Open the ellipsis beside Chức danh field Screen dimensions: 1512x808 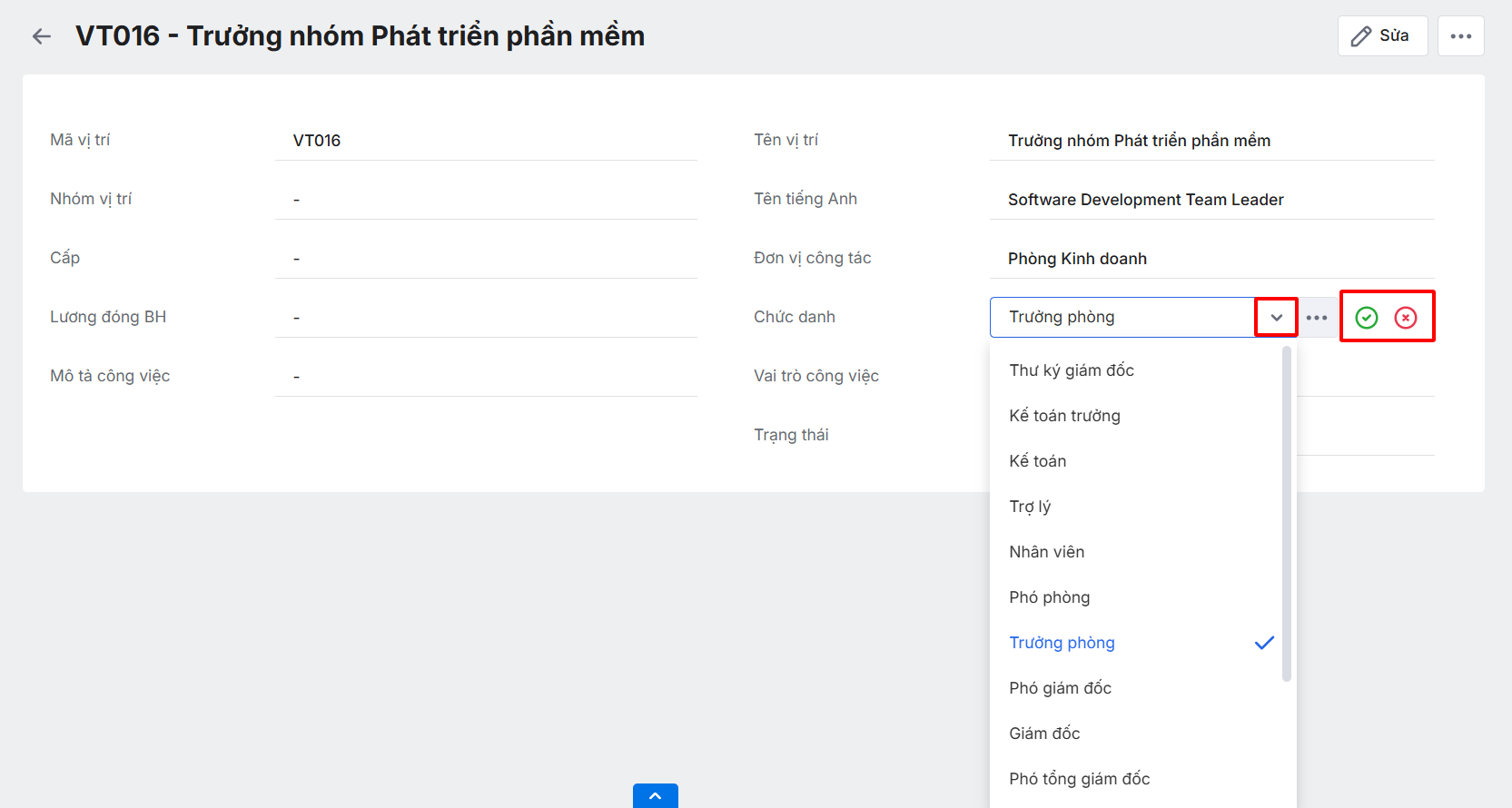point(1317,318)
